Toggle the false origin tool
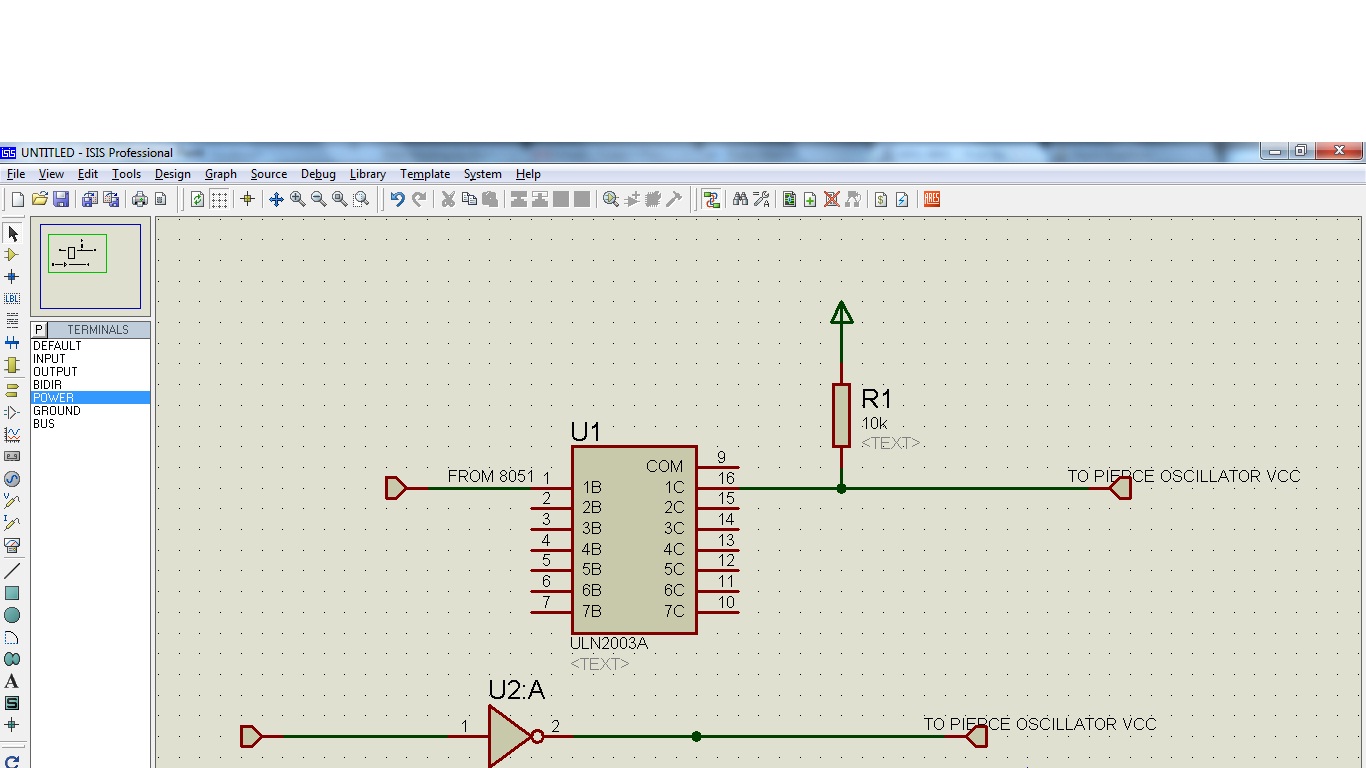Image resolution: width=1366 pixels, height=768 pixels. click(247, 200)
